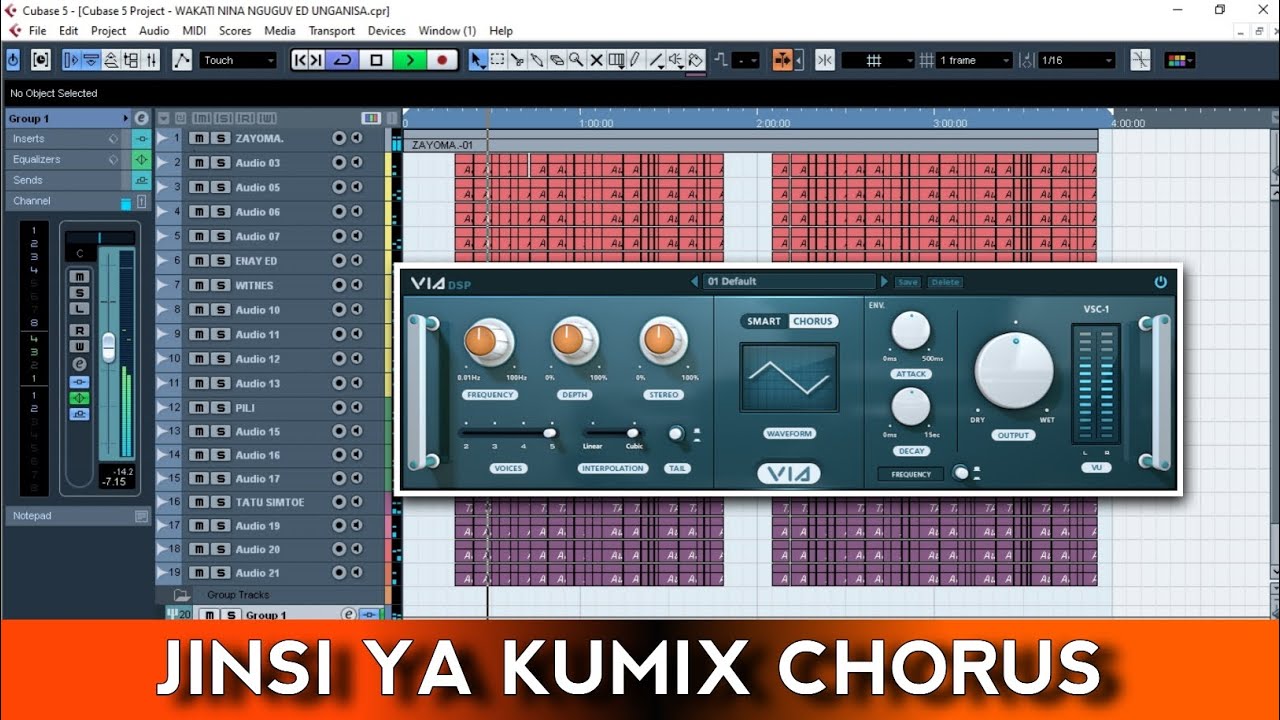Expand the Equalizers section in Inspector

(x=65, y=159)
